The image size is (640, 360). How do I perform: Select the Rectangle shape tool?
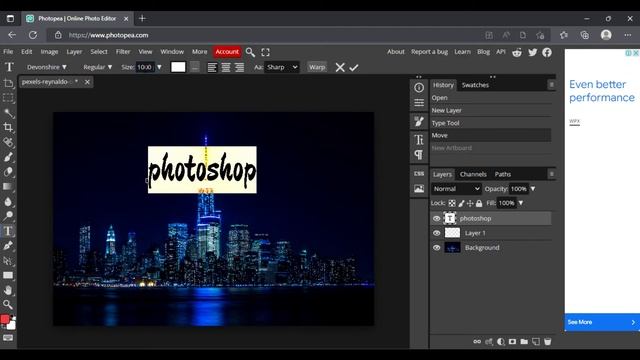(8, 275)
